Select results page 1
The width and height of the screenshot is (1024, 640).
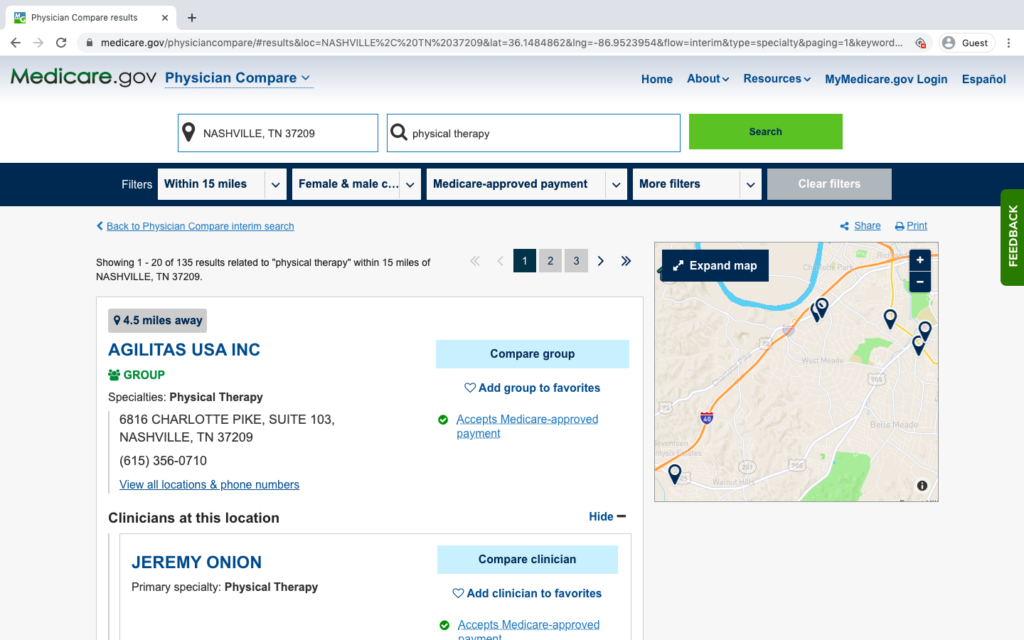tap(524, 261)
